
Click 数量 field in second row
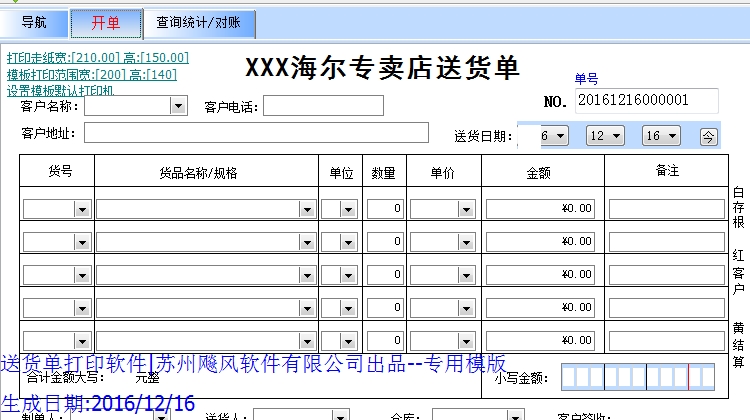pos(385,242)
